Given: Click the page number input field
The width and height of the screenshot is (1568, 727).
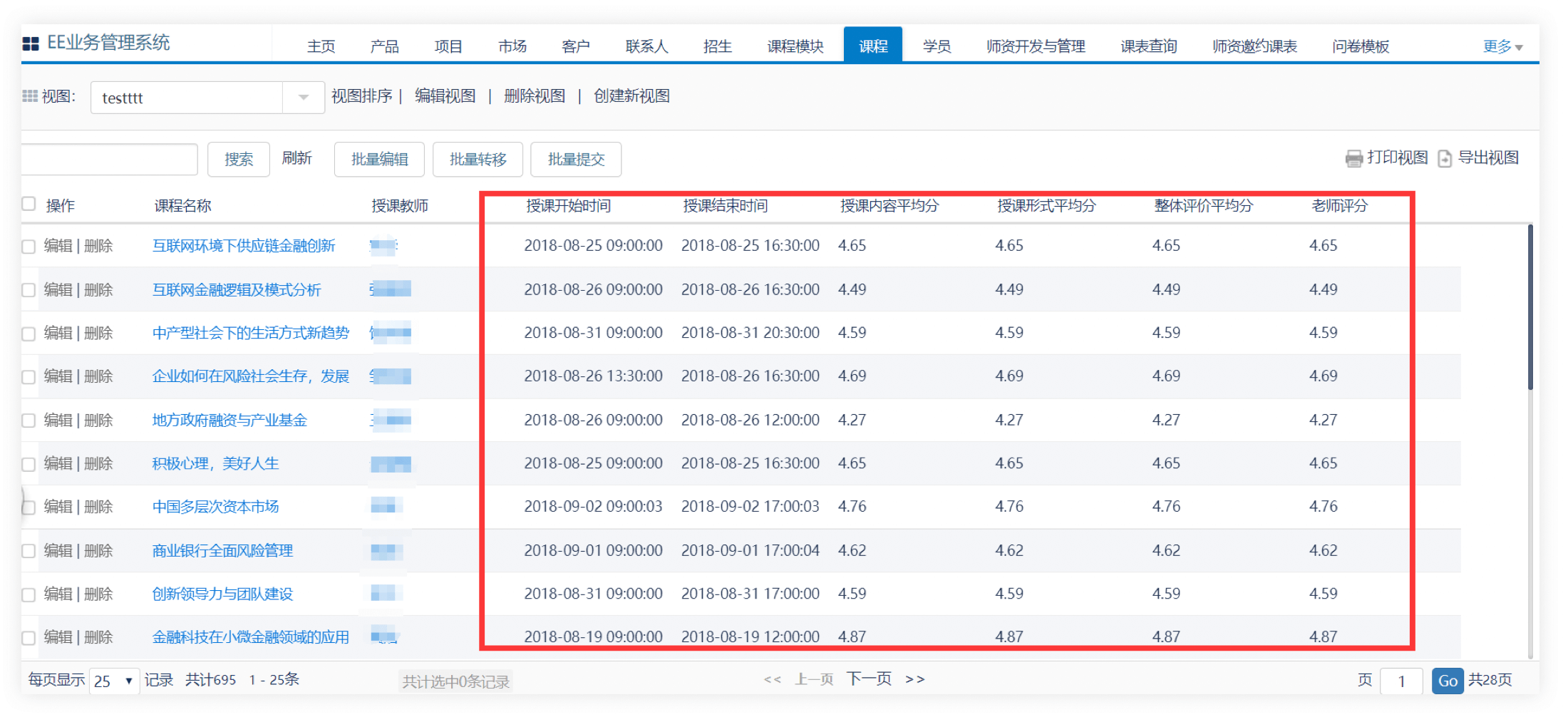Looking at the screenshot, I should point(1401,681).
